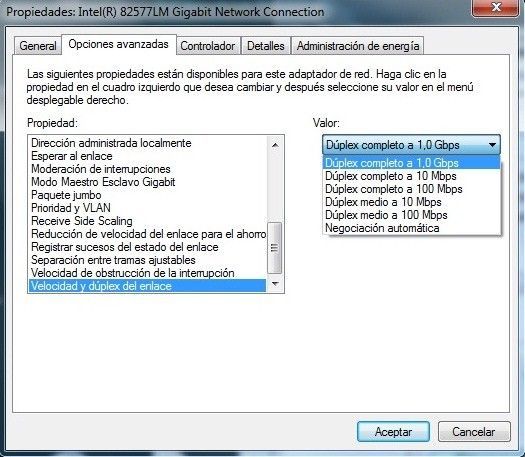Select Modo Maestro Esclavo Gigabit property
Viewport: 525px width, 457px height.
(x=147, y=182)
